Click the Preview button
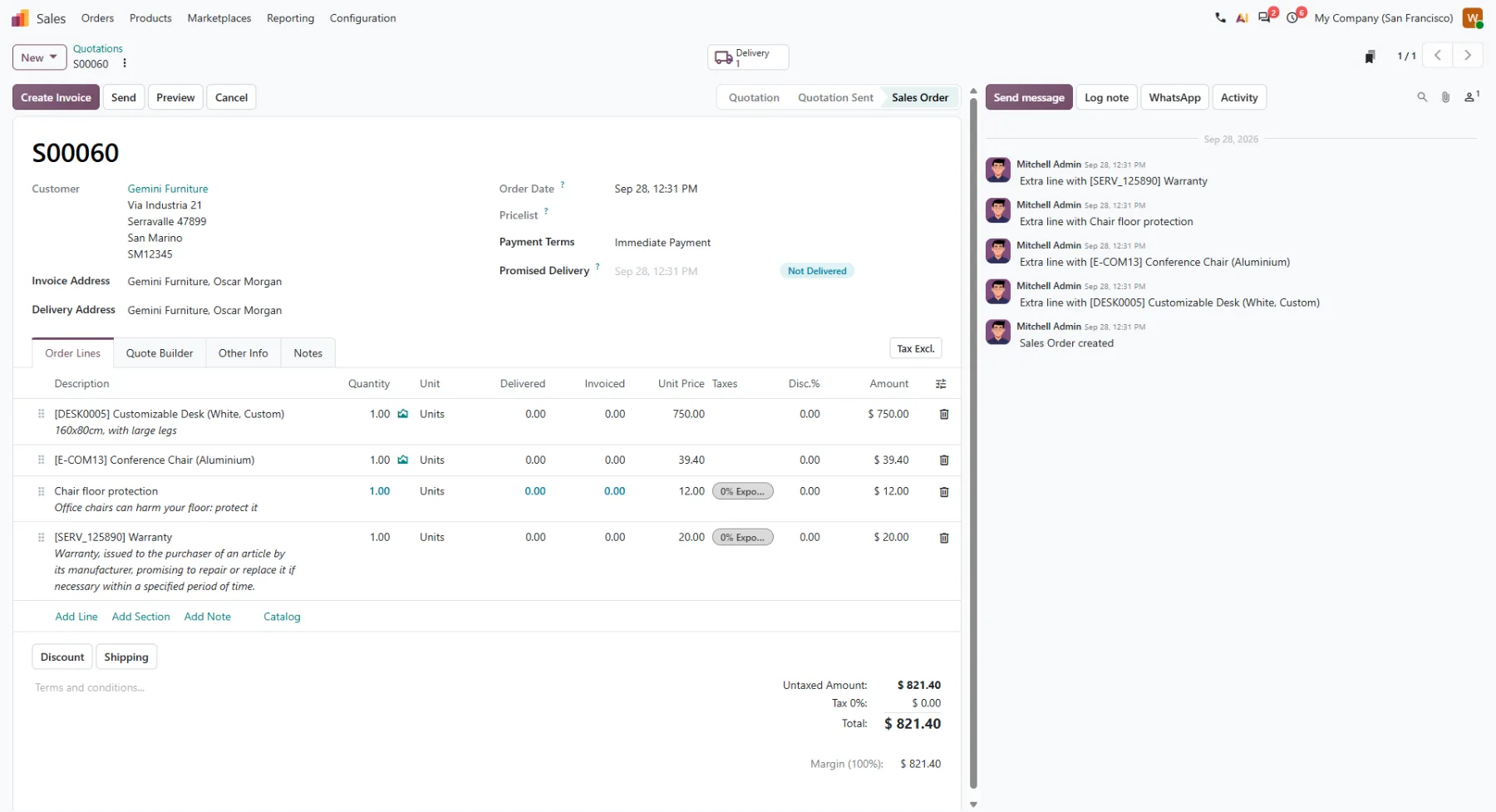 click(175, 97)
